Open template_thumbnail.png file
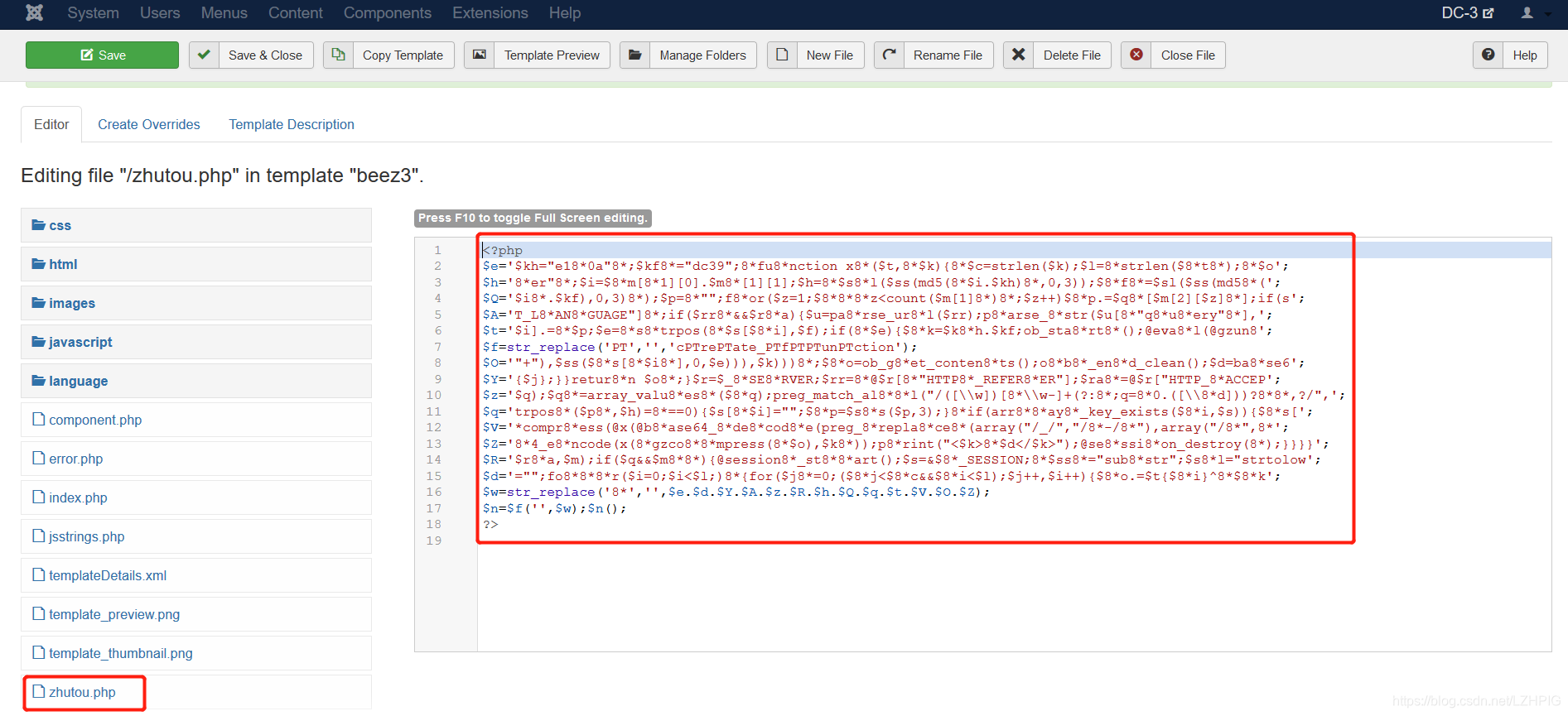Screen dimensions: 1568x716 196,653
